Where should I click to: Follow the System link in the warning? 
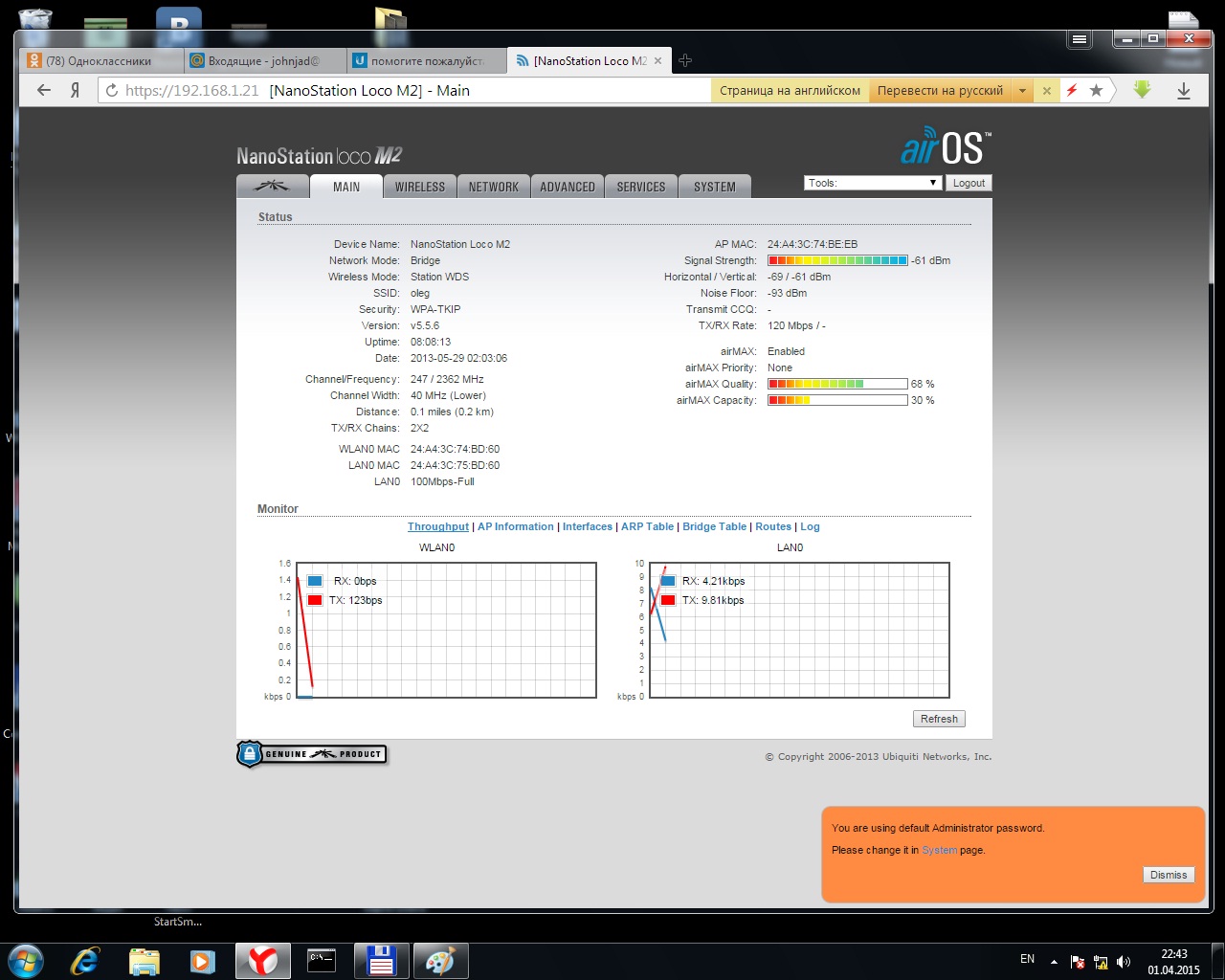point(939,850)
